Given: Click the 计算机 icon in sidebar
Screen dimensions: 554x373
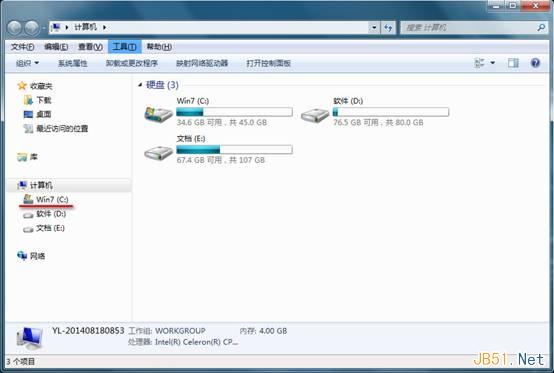Looking at the screenshot, I should (x=22, y=185).
